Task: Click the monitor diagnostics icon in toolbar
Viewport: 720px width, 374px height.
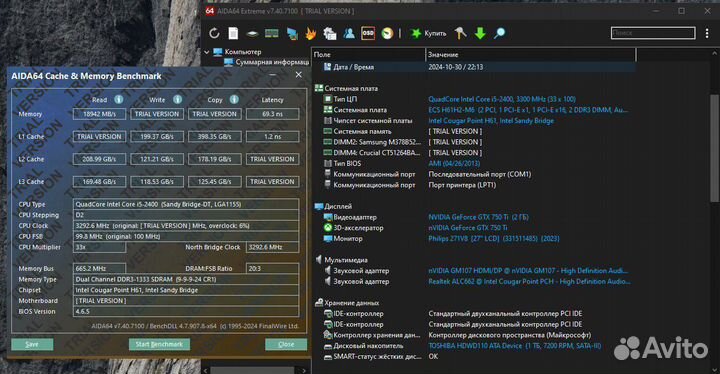Action: click(292, 33)
